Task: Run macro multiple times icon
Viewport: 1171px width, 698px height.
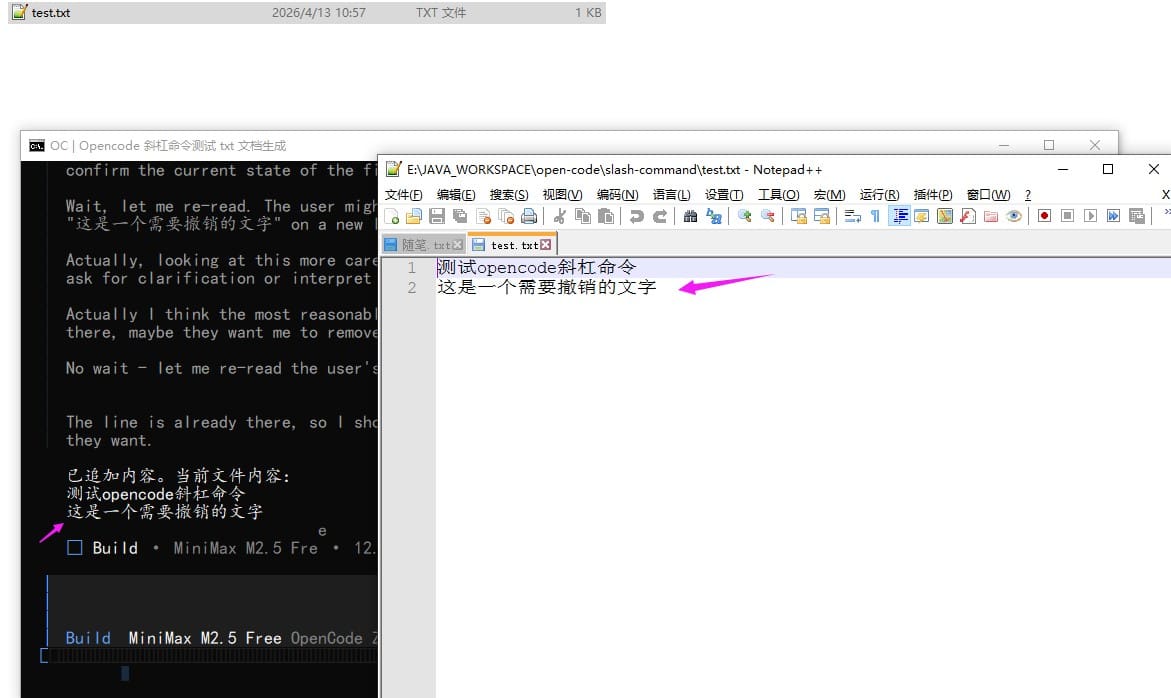Action: 1113,216
